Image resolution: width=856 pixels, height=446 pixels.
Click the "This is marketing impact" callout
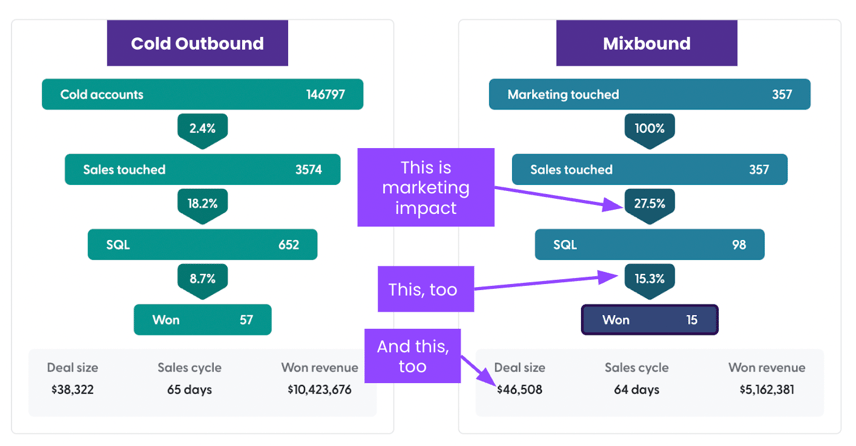426,187
